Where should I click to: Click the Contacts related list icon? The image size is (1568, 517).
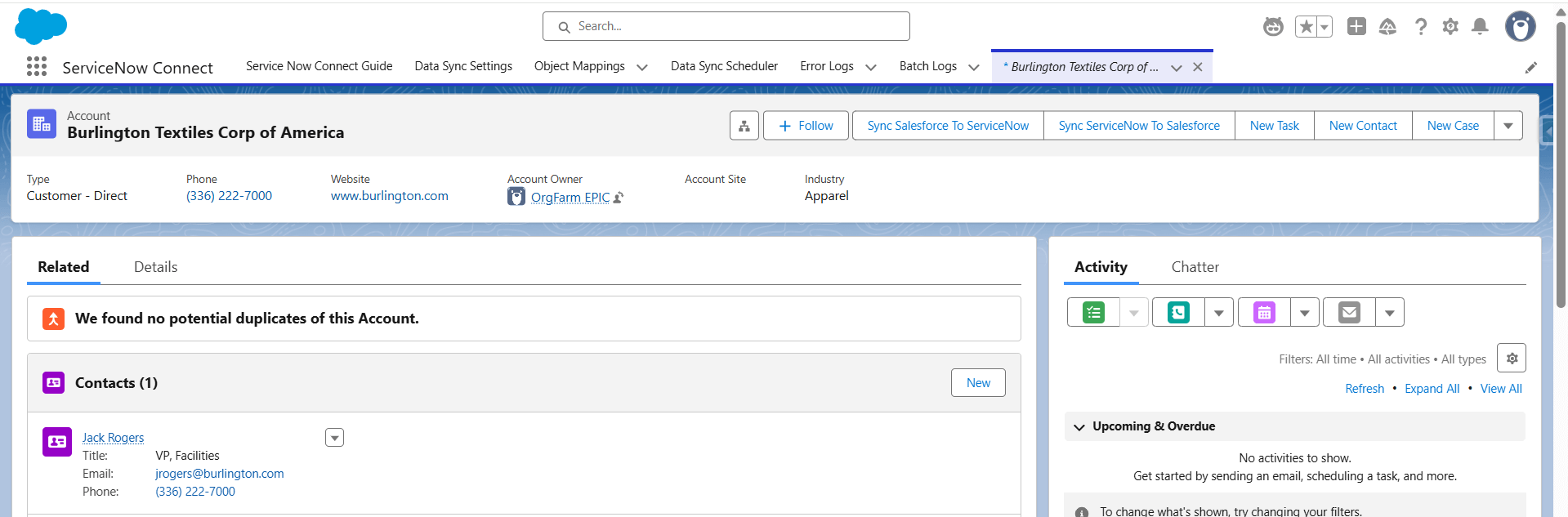point(53,382)
